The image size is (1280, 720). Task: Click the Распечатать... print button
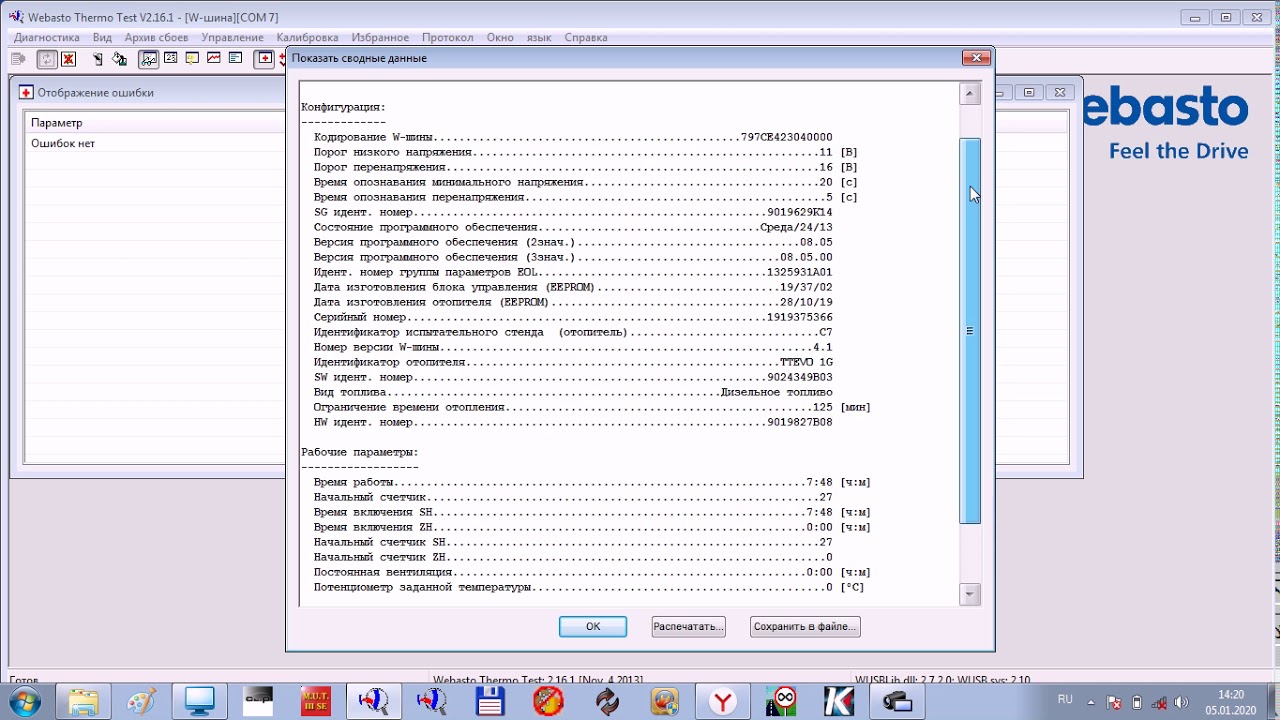click(688, 626)
